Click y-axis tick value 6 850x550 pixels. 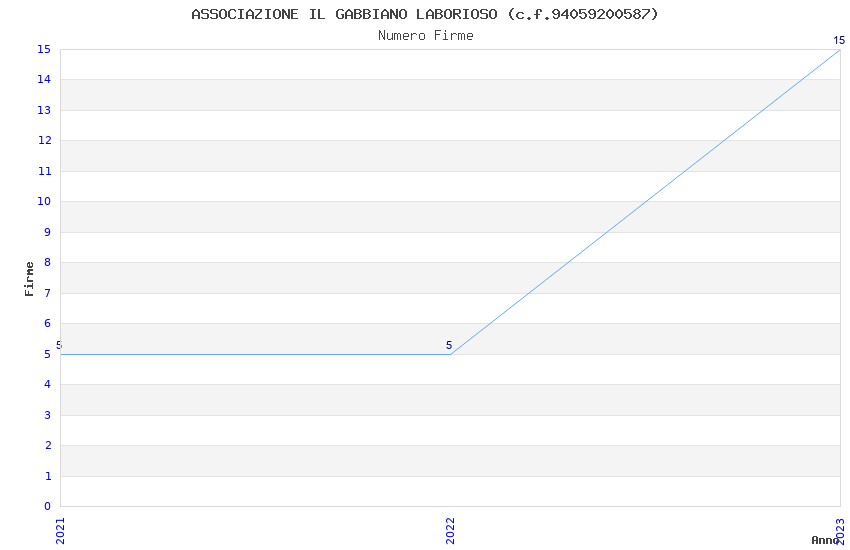(47, 323)
